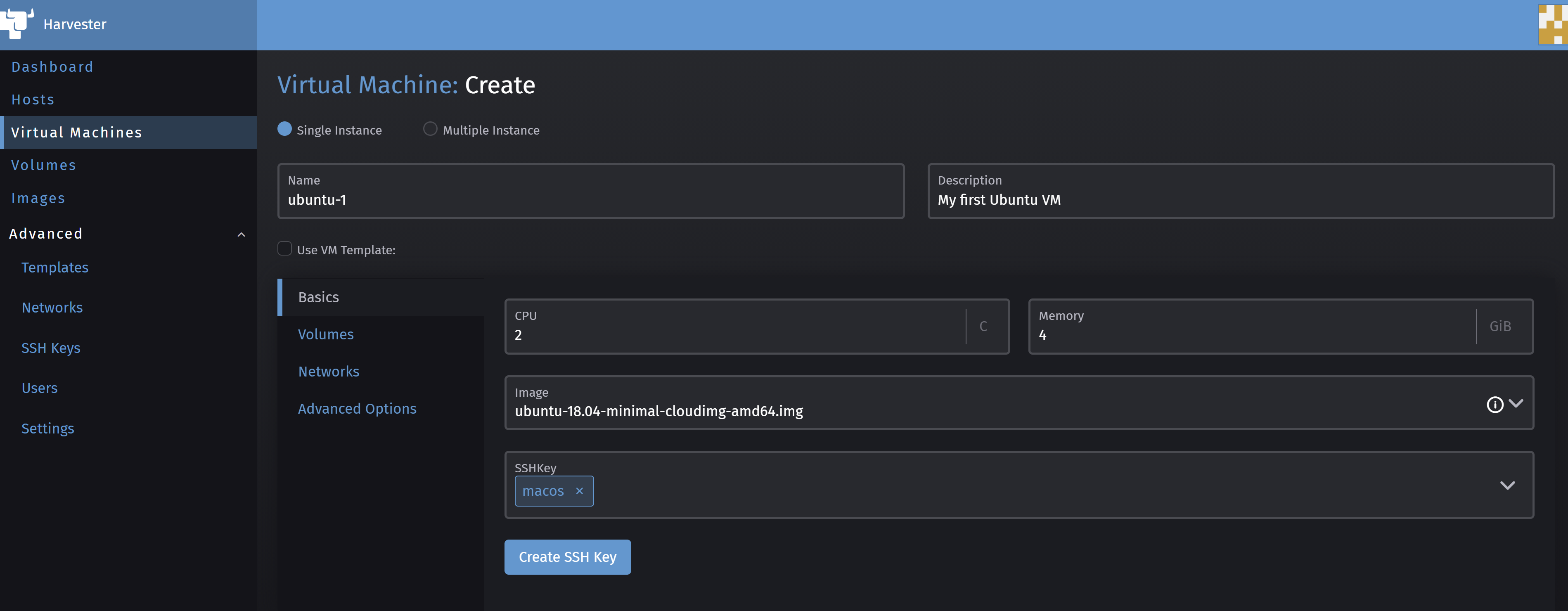
Task: Open the SSHKey dropdown arrow
Action: (x=1507, y=485)
